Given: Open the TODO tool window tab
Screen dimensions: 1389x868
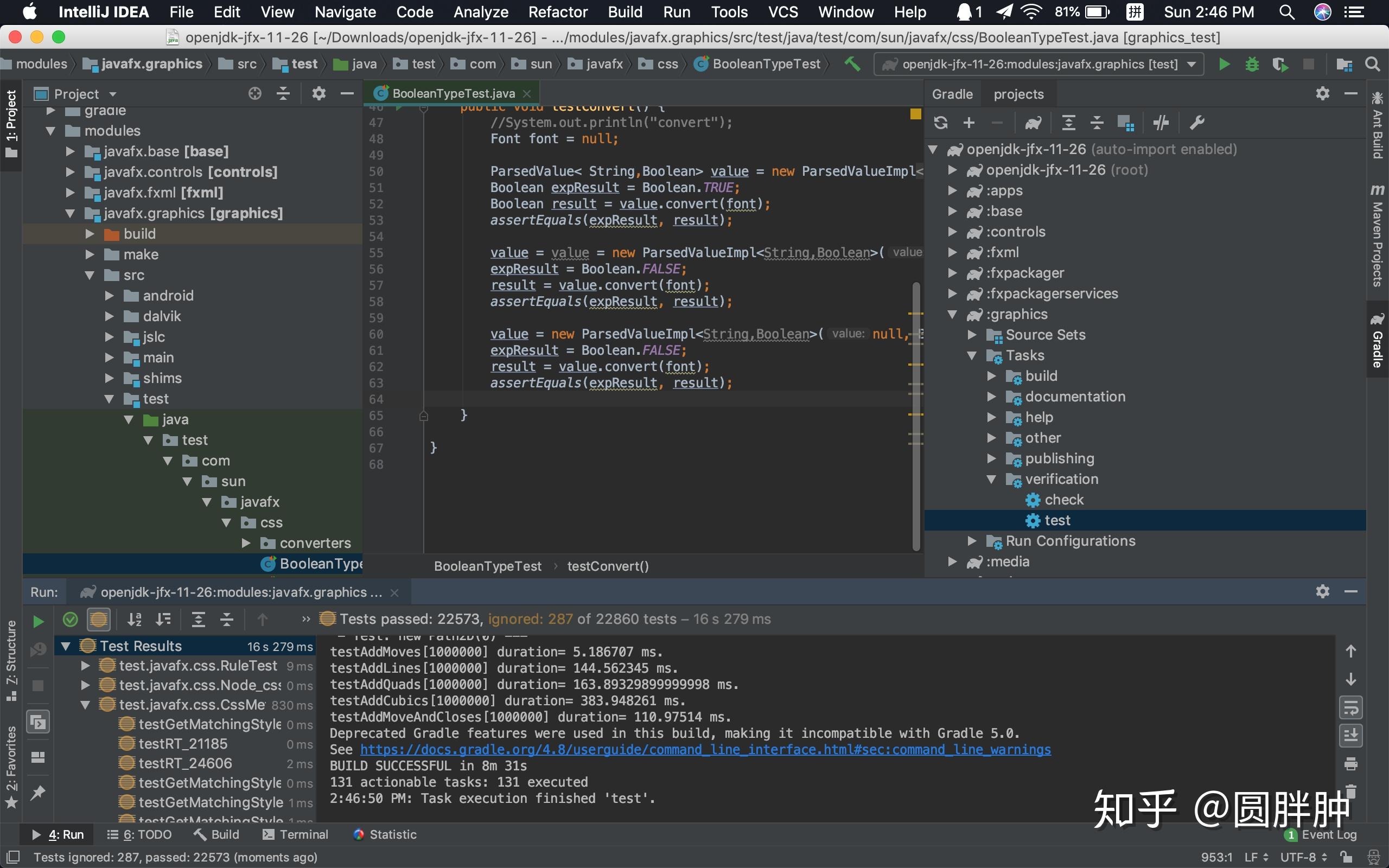Looking at the screenshot, I should [139, 835].
